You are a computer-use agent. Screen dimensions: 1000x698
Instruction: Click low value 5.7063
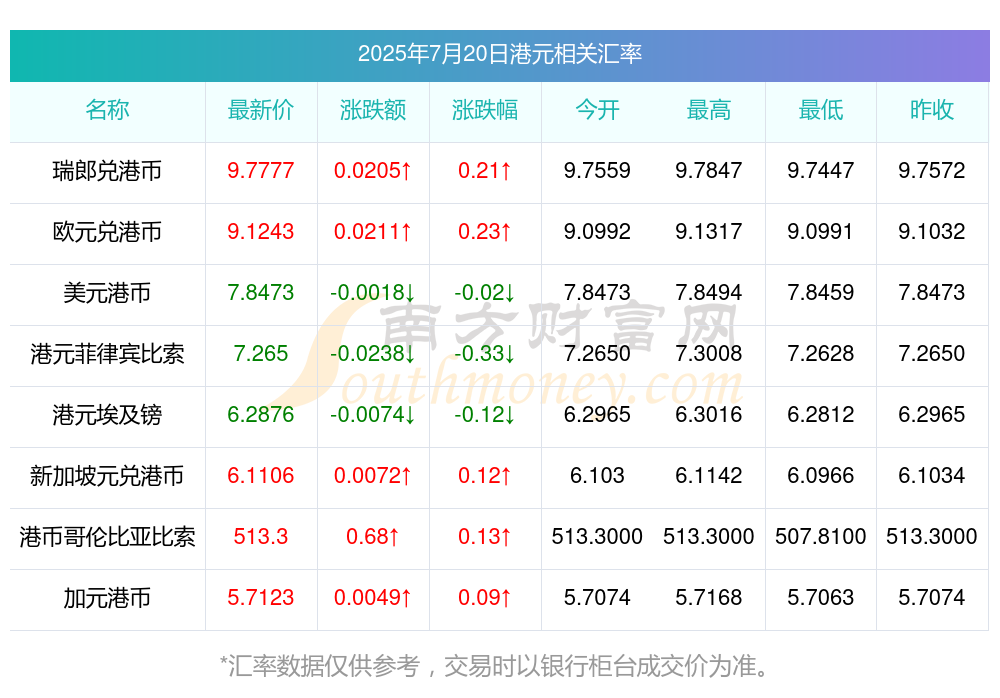coord(821,598)
